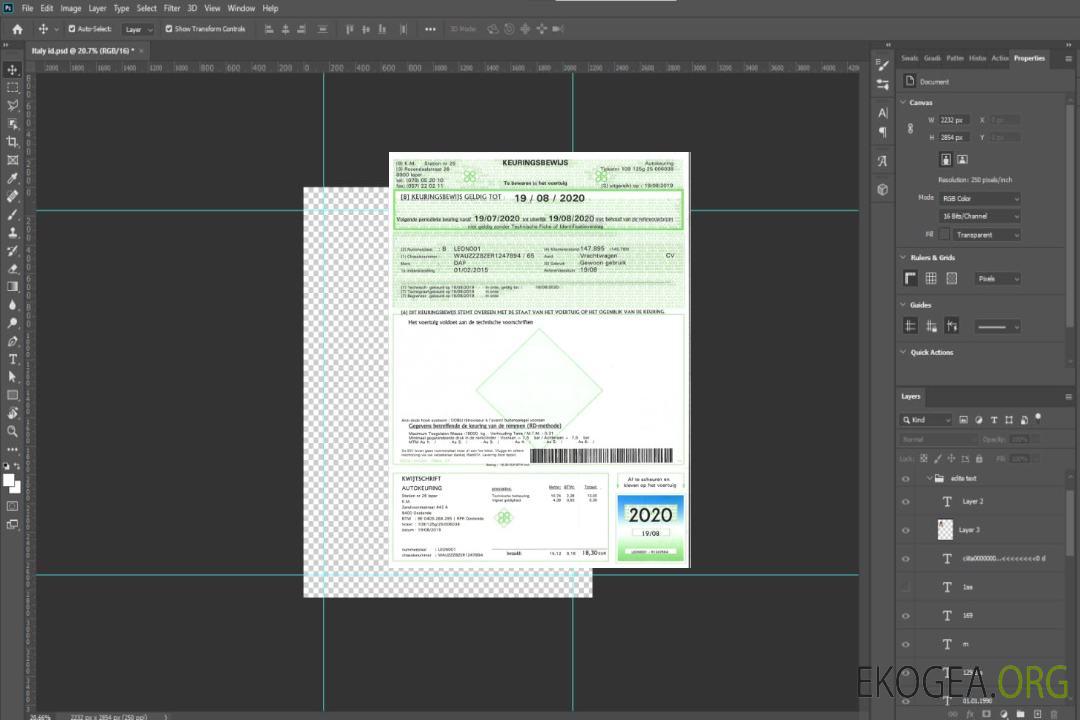Click the Quick Actions section header

(931, 352)
